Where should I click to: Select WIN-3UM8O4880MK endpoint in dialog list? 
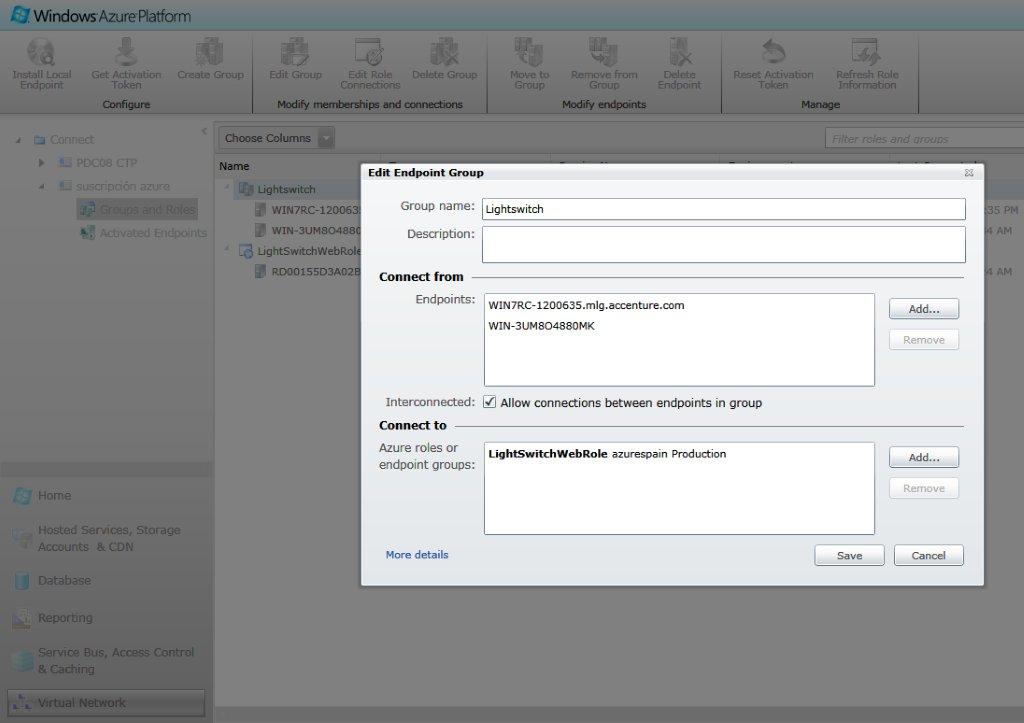pyautogui.click(x=541, y=326)
